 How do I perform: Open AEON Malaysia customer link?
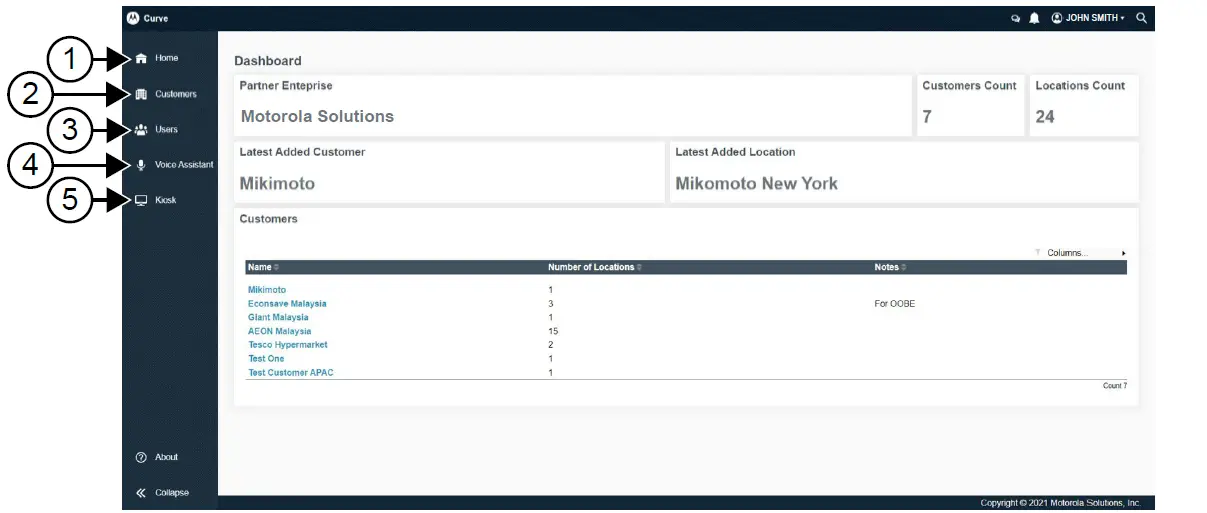coord(279,331)
